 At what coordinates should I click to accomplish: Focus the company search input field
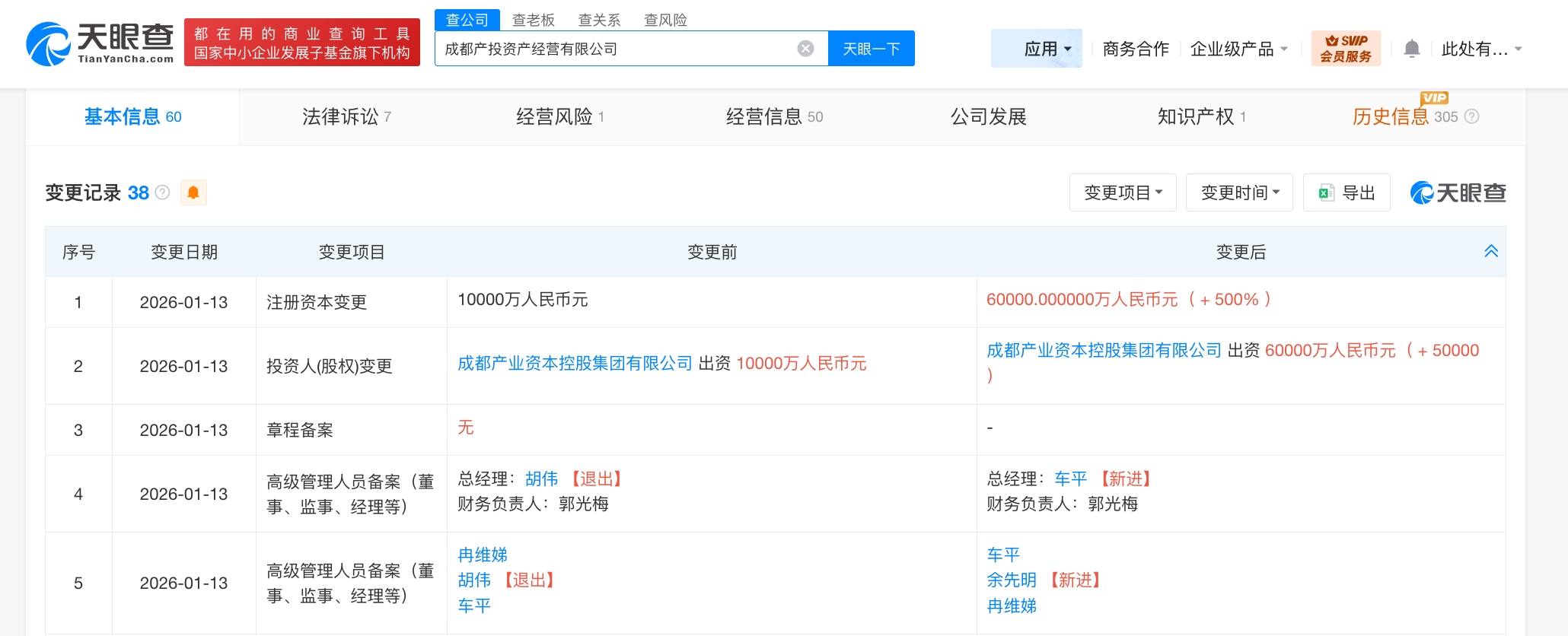tap(617, 49)
